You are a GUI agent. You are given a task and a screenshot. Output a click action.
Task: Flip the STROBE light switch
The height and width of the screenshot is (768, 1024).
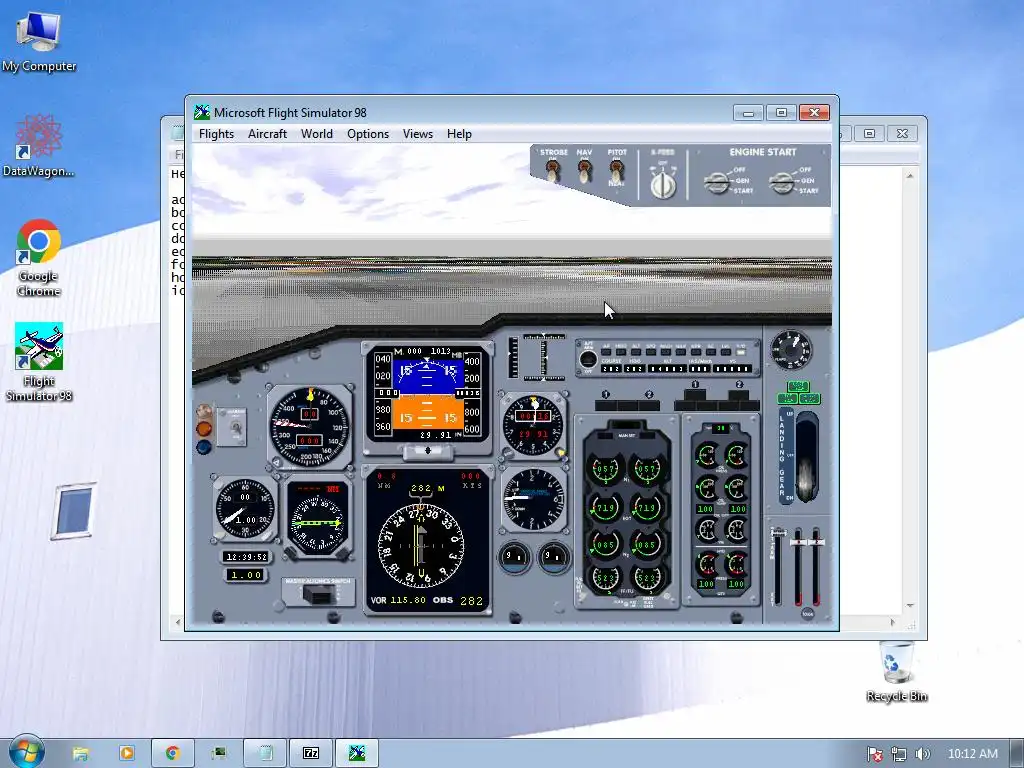point(552,171)
